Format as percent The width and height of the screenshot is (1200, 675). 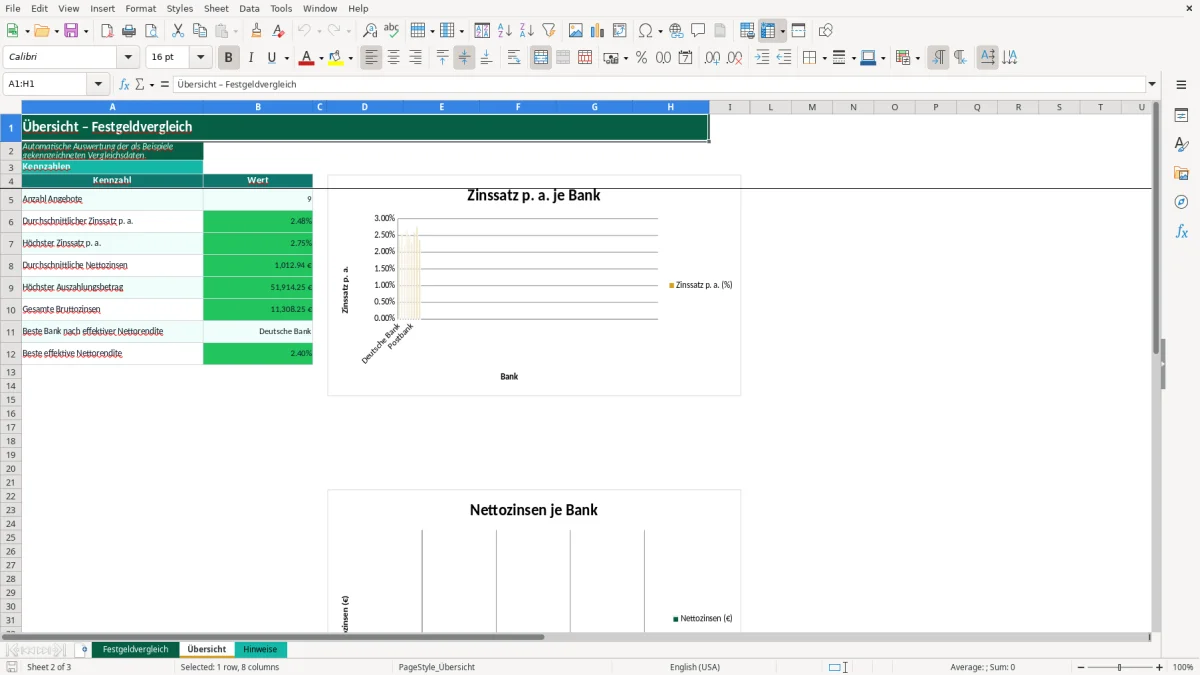(x=641, y=58)
